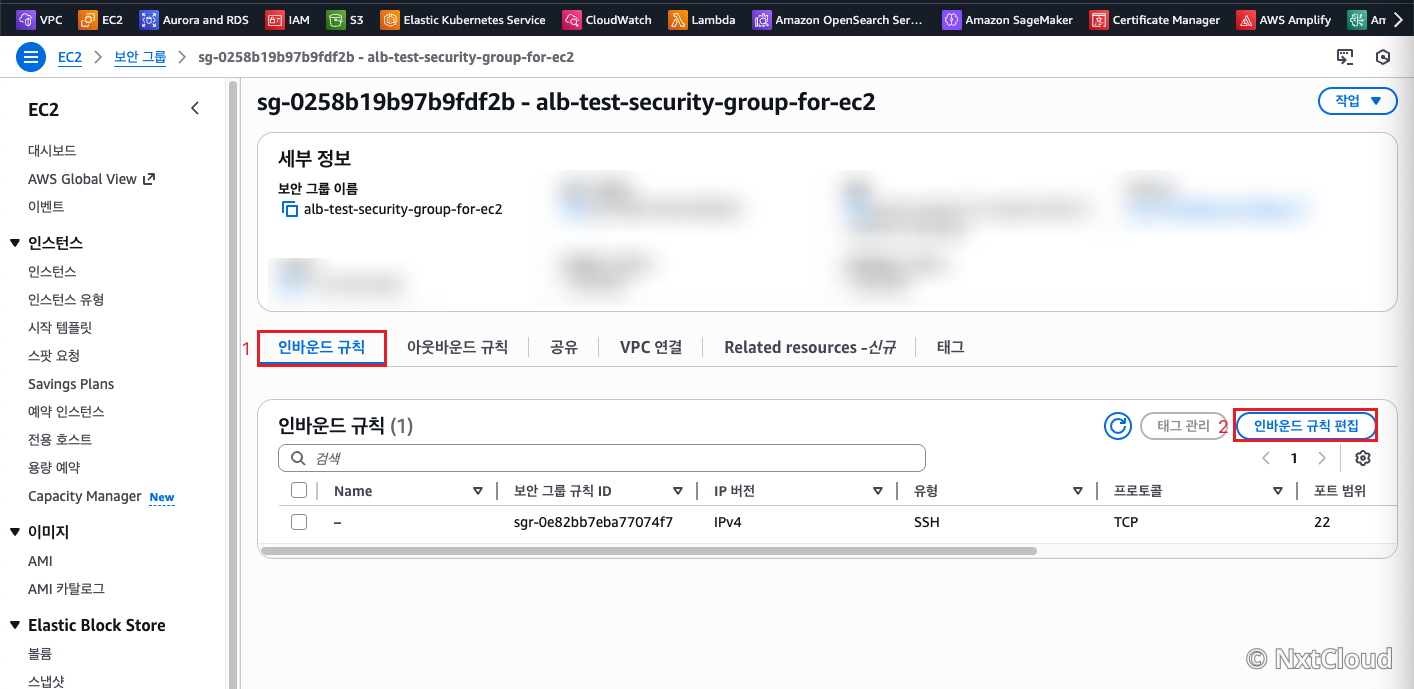1414x689 pixels.
Task: Open Elastic Kubernetes Service shortcut
Action: click(464, 19)
